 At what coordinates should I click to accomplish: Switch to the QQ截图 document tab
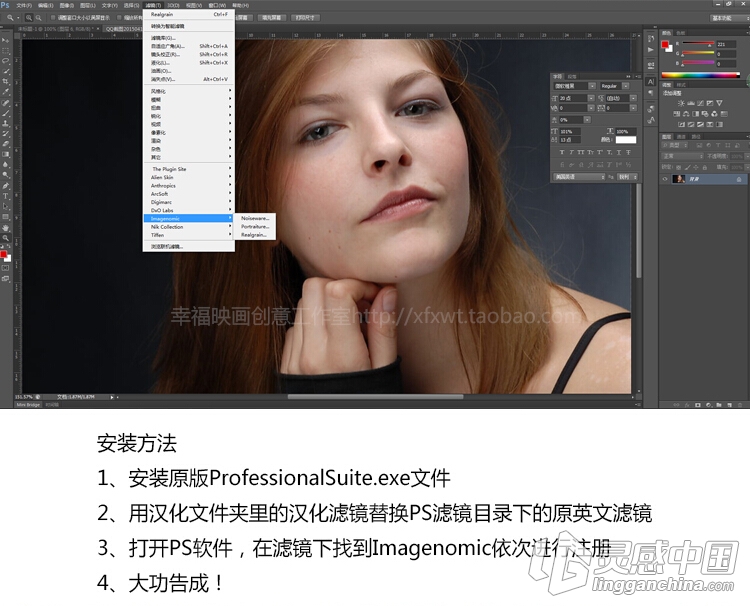tap(123, 29)
